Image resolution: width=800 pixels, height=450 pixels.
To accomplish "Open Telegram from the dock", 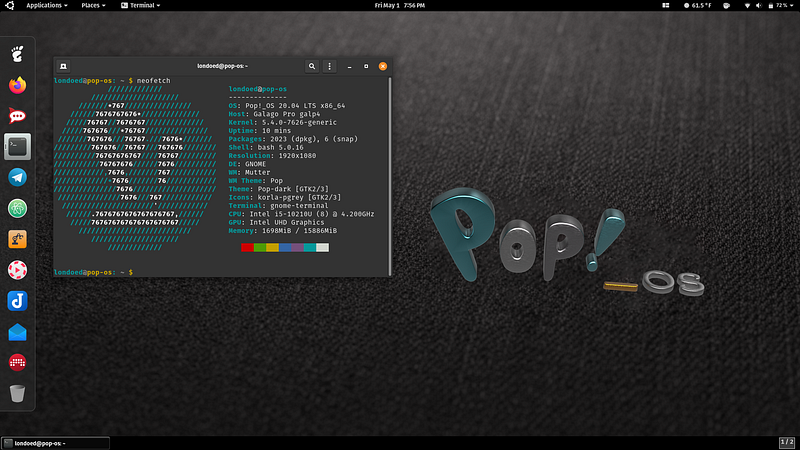I will [x=17, y=177].
